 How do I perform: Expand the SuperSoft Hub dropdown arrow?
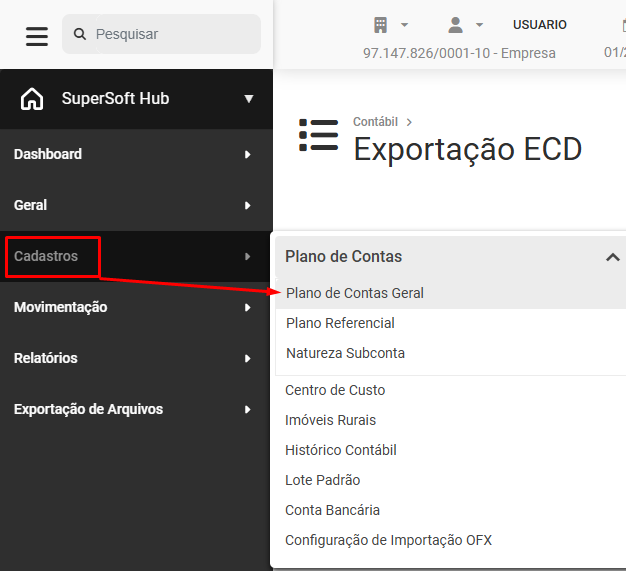[249, 99]
